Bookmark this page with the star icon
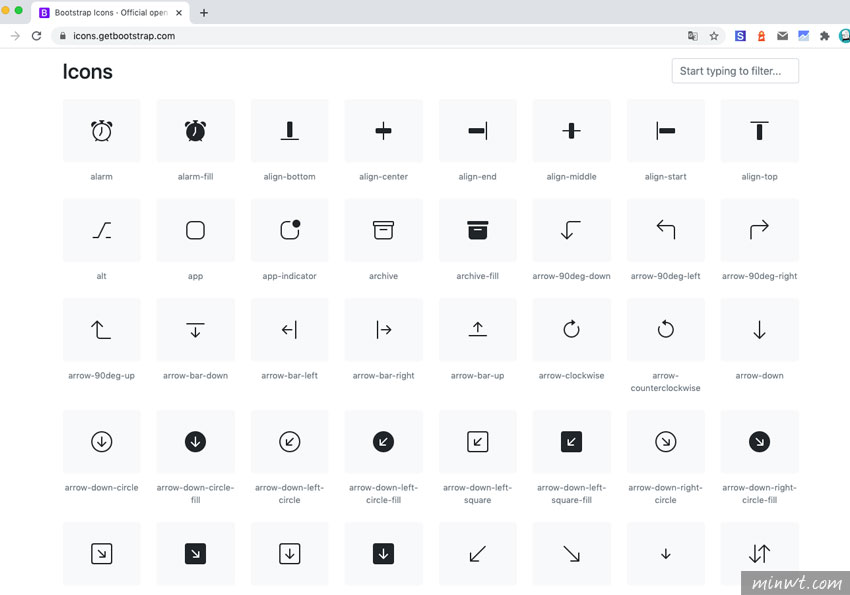Screen dimensions: 850x595 point(714,36)
